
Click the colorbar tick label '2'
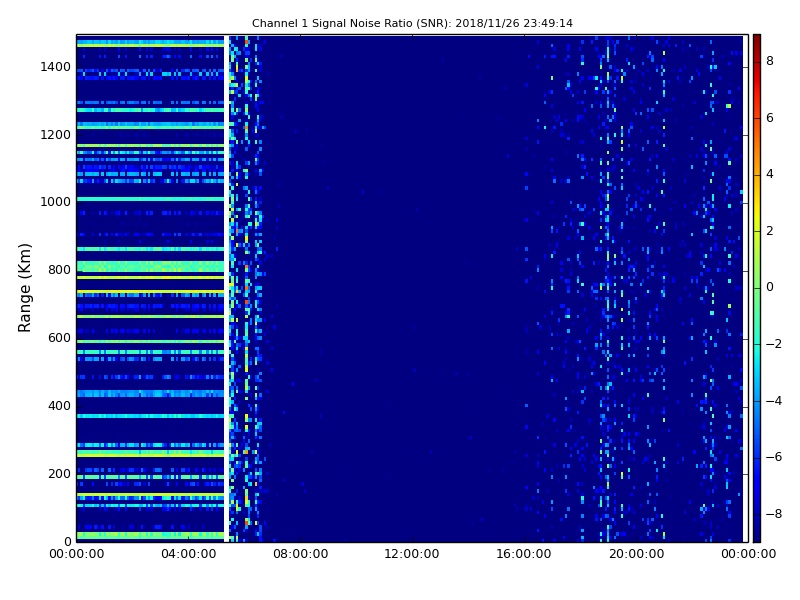point(770,231)
